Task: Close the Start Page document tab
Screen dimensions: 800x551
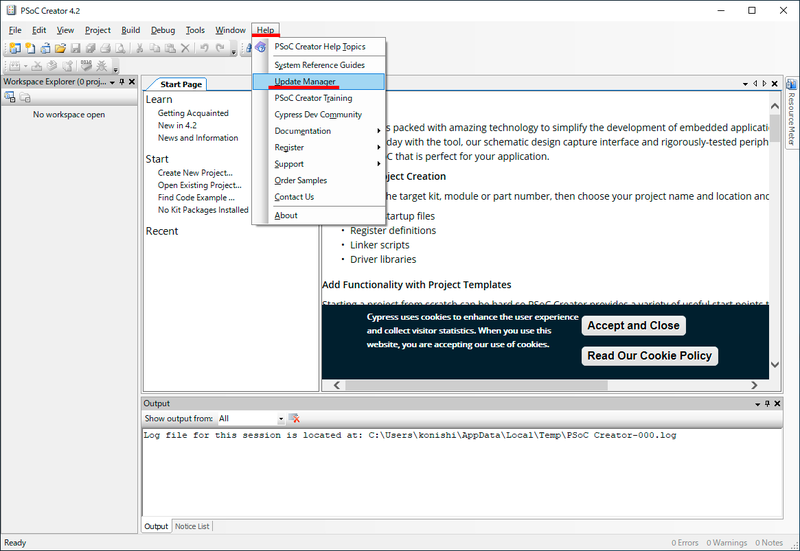Action: pyautogui.click(x=774, y=84)
